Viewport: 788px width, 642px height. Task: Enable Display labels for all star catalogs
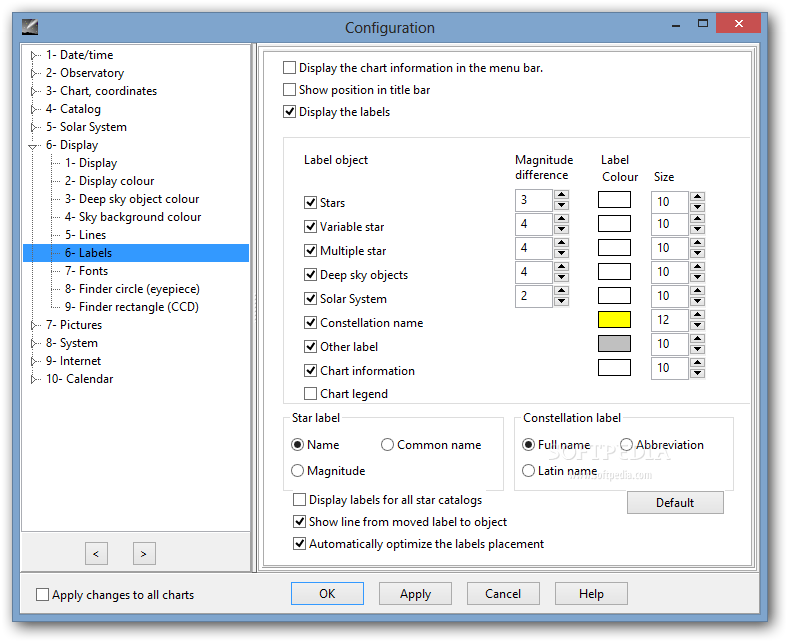300,500
